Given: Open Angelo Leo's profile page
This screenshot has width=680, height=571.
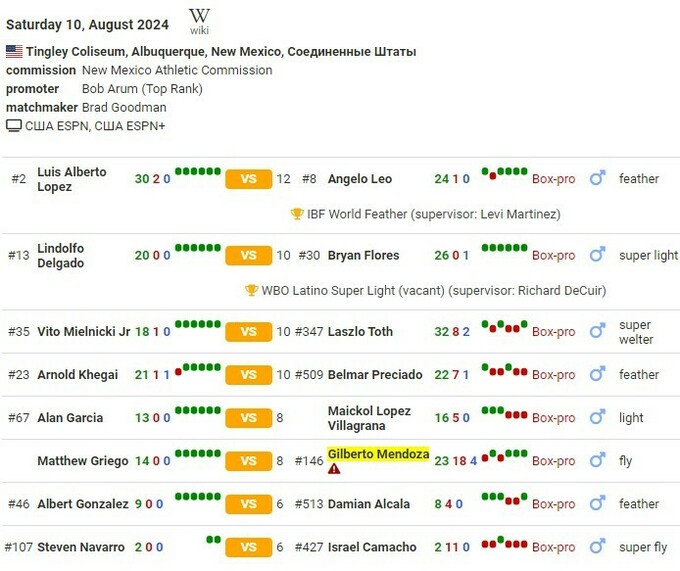Looking at the screenshot, I should pyautogui.click(x=360, y=179).
